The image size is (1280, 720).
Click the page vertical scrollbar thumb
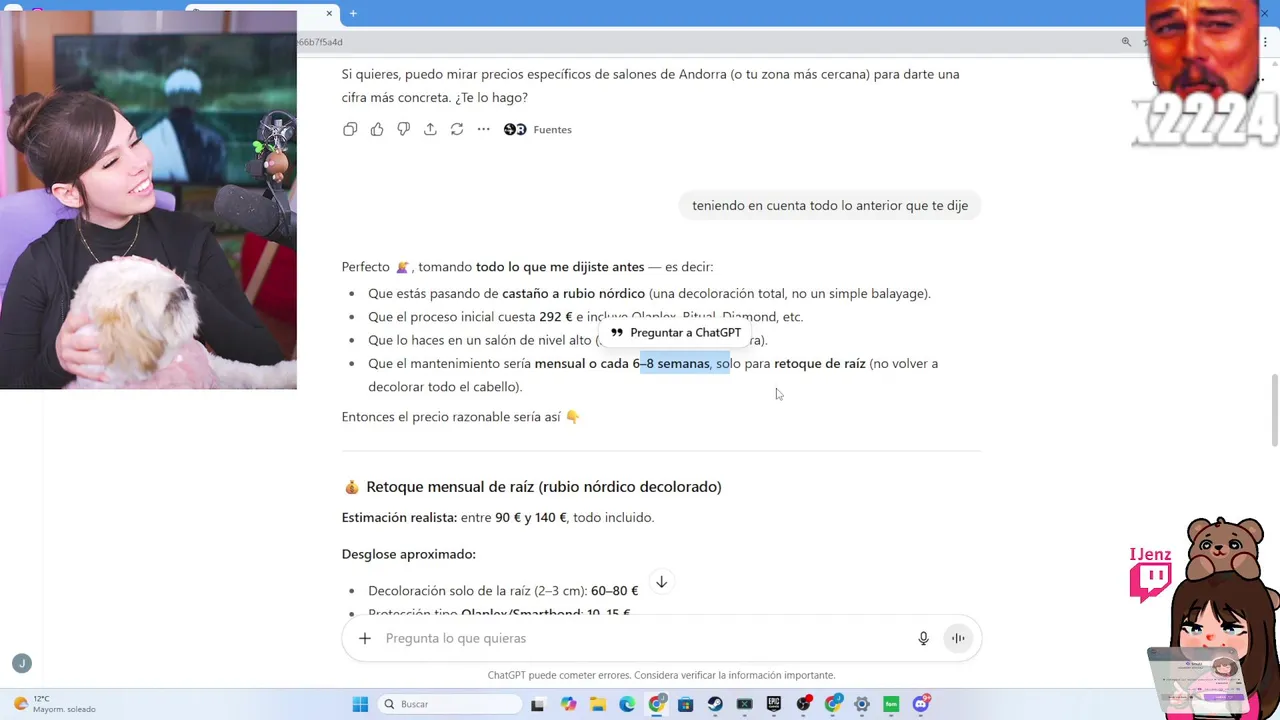tap(1274, 410)
